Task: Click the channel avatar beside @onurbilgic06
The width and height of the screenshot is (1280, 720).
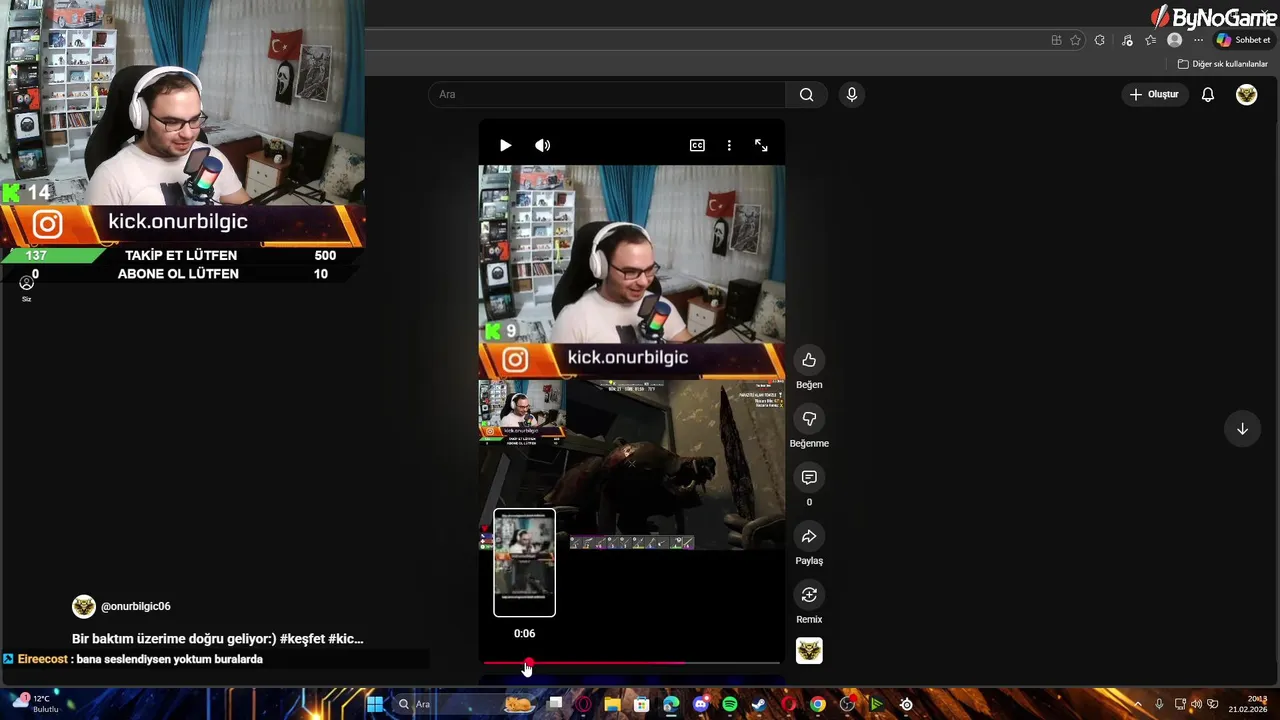Action: [x=84, y=606]
